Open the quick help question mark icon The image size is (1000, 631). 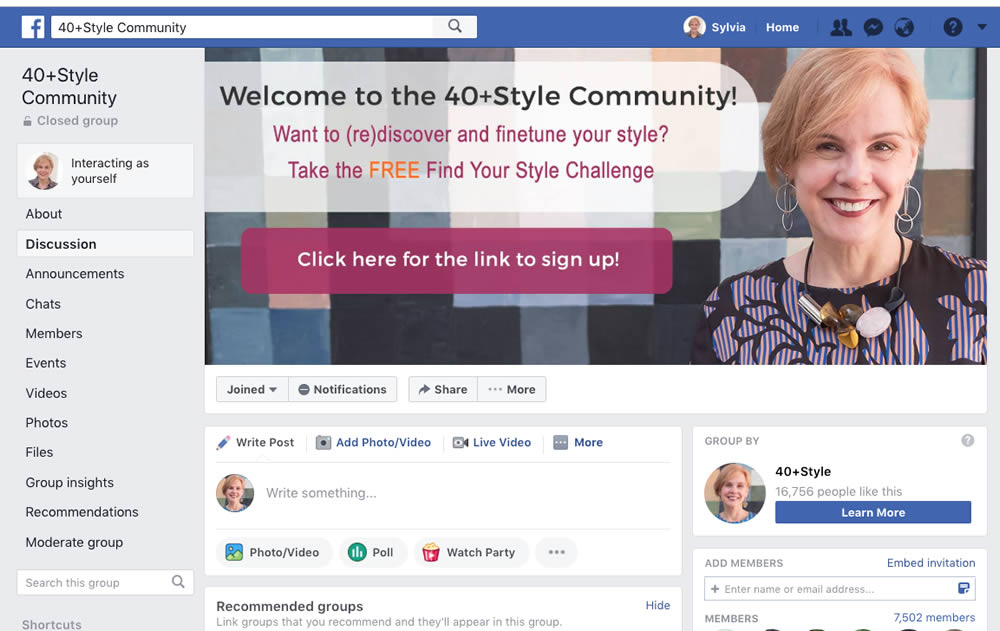point(952,27)
